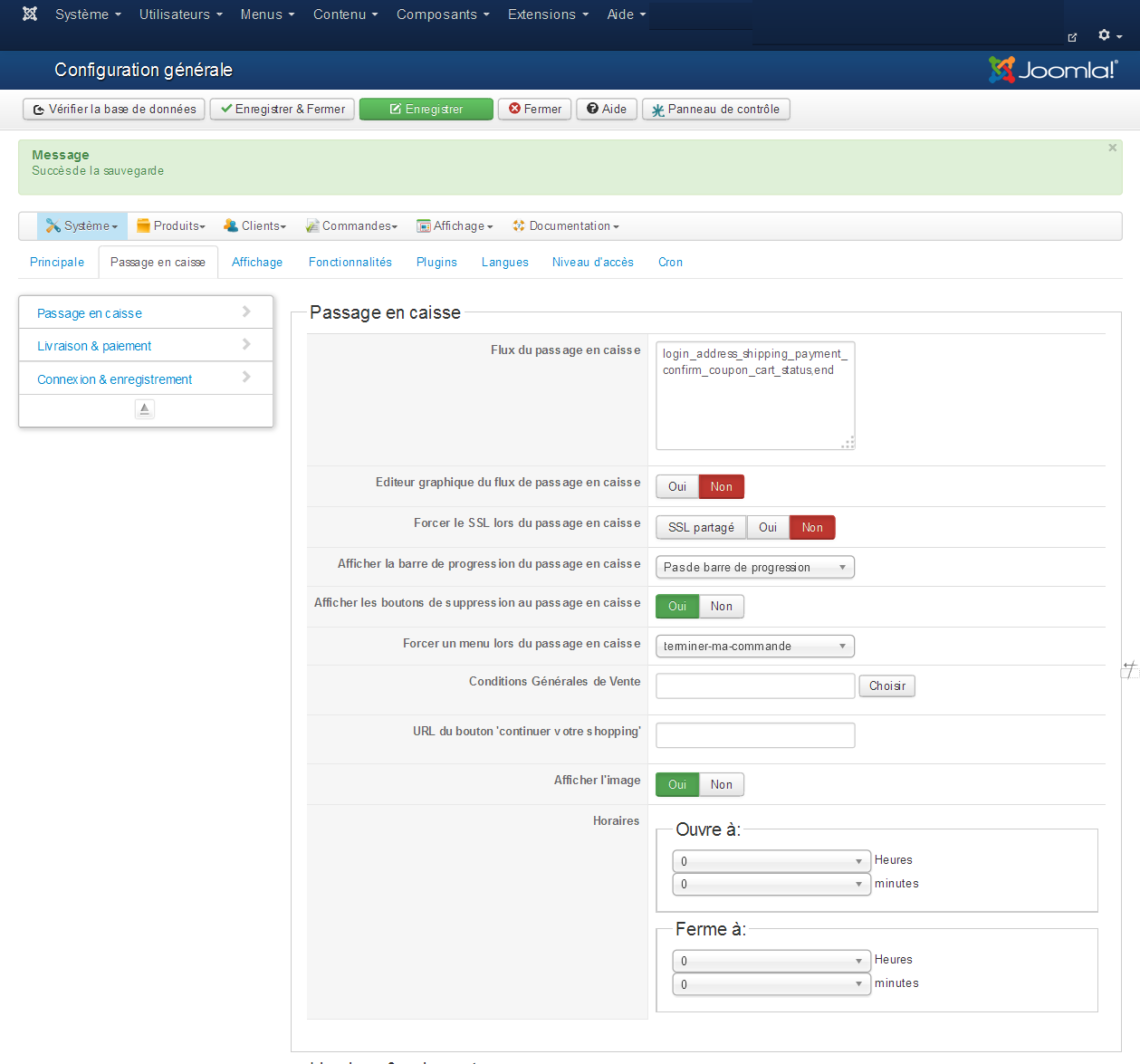1140x1064 pixels.
Task: Set Afficher l'image to Oui
Action: coord(677,784)
